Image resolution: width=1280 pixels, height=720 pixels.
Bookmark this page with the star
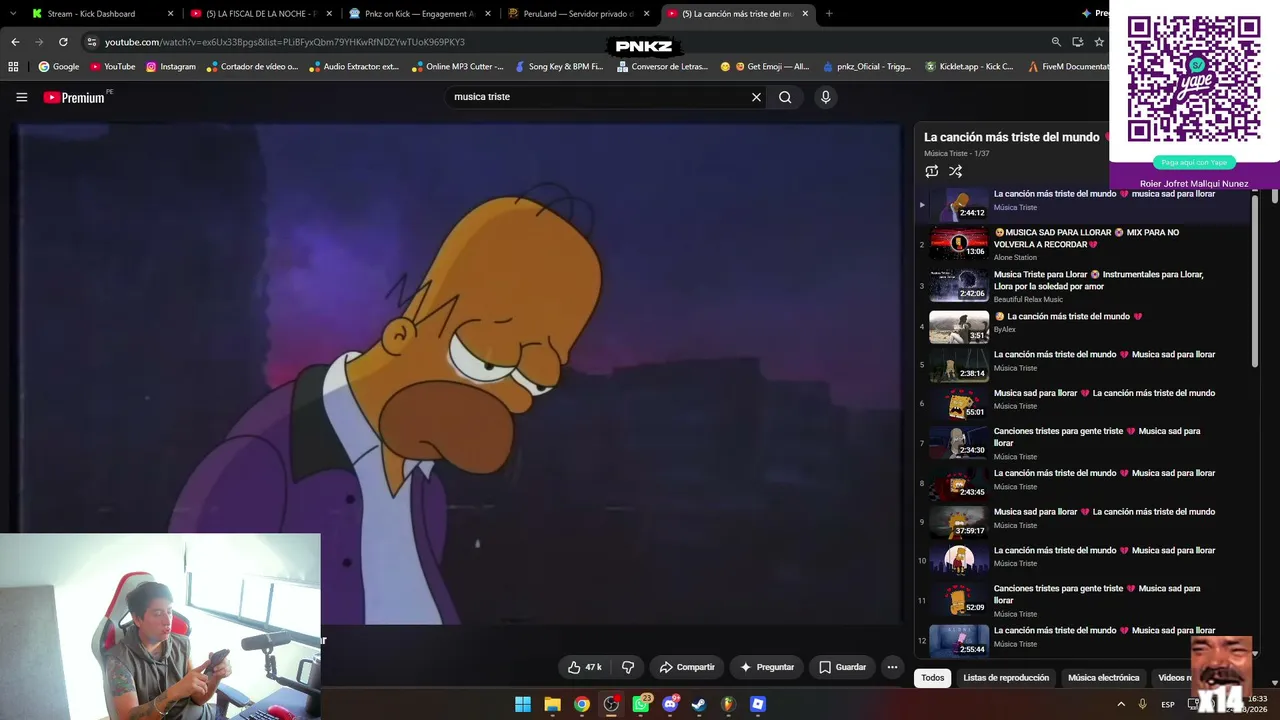(1099, 42)
